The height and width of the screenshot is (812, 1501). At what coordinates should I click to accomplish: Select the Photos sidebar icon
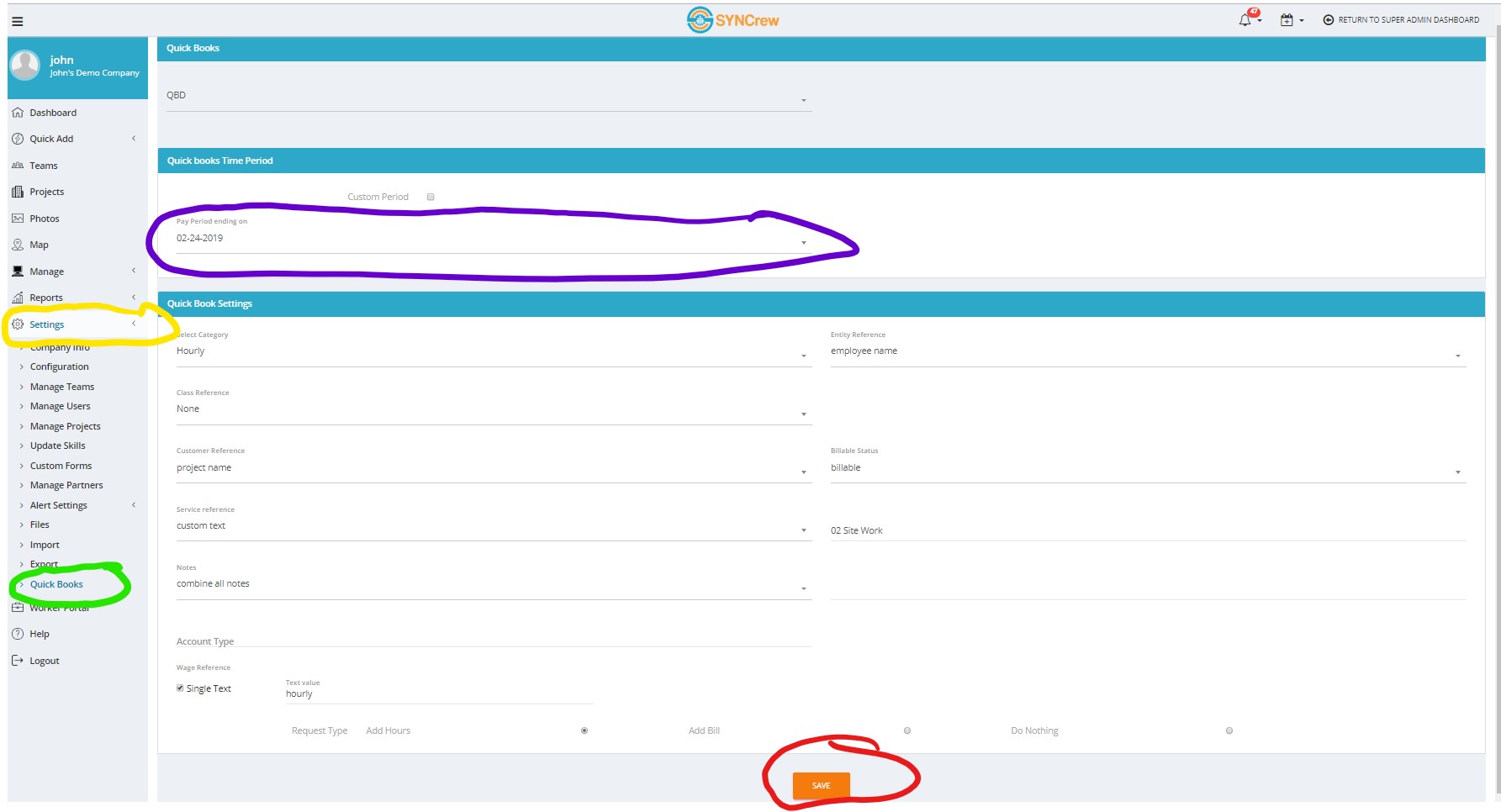[18, 218]
